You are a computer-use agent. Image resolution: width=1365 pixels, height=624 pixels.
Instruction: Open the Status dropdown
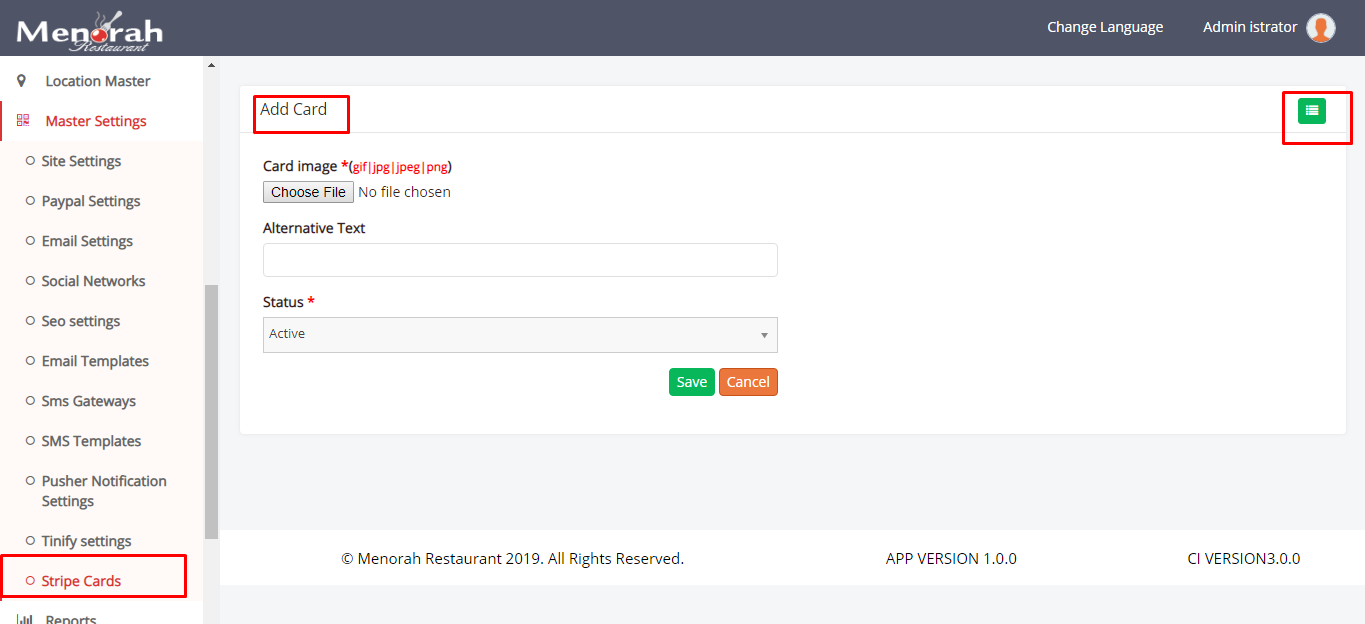coord(520,335)
